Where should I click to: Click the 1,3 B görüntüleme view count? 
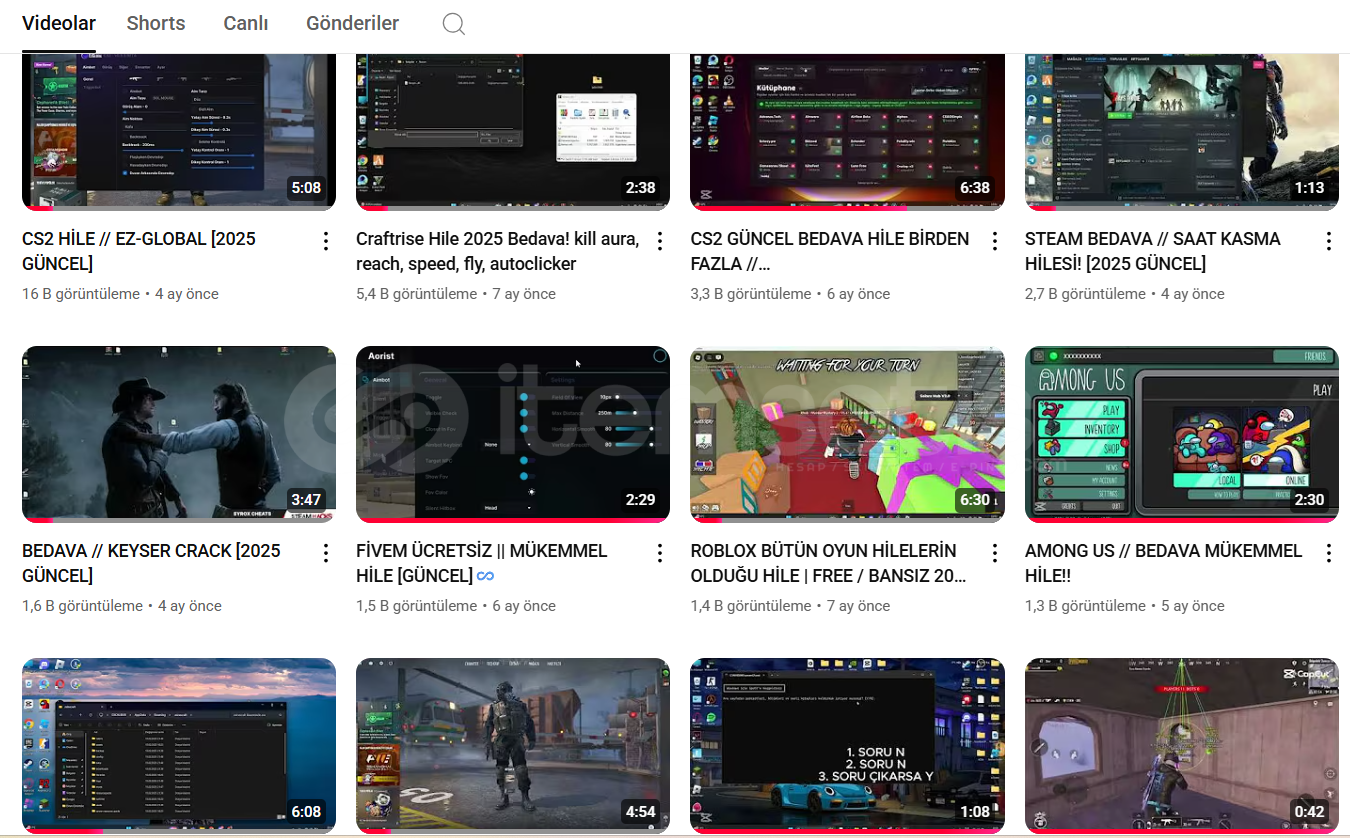point(1085,606)
